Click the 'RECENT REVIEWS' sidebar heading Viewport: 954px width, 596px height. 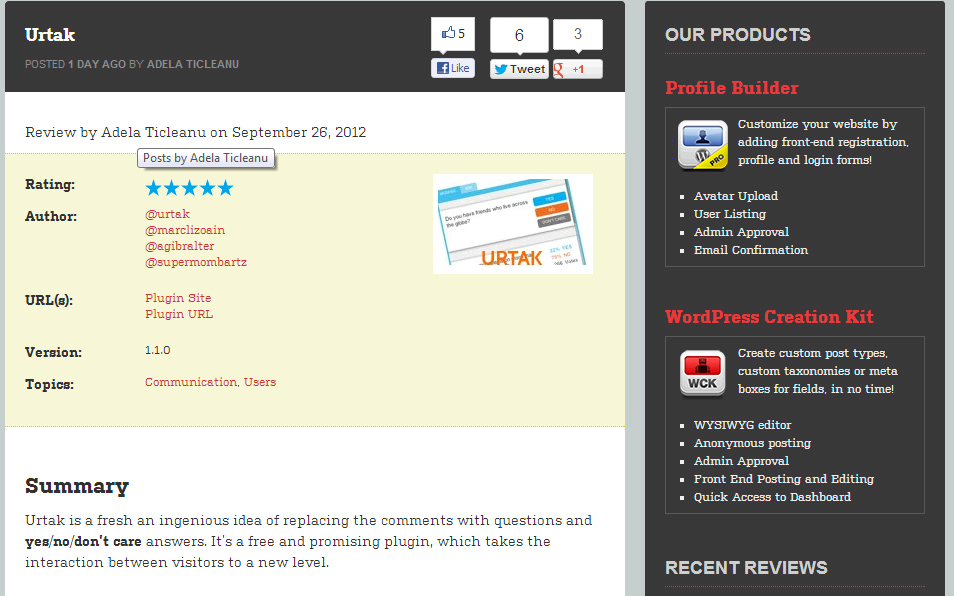coord(746,567)
